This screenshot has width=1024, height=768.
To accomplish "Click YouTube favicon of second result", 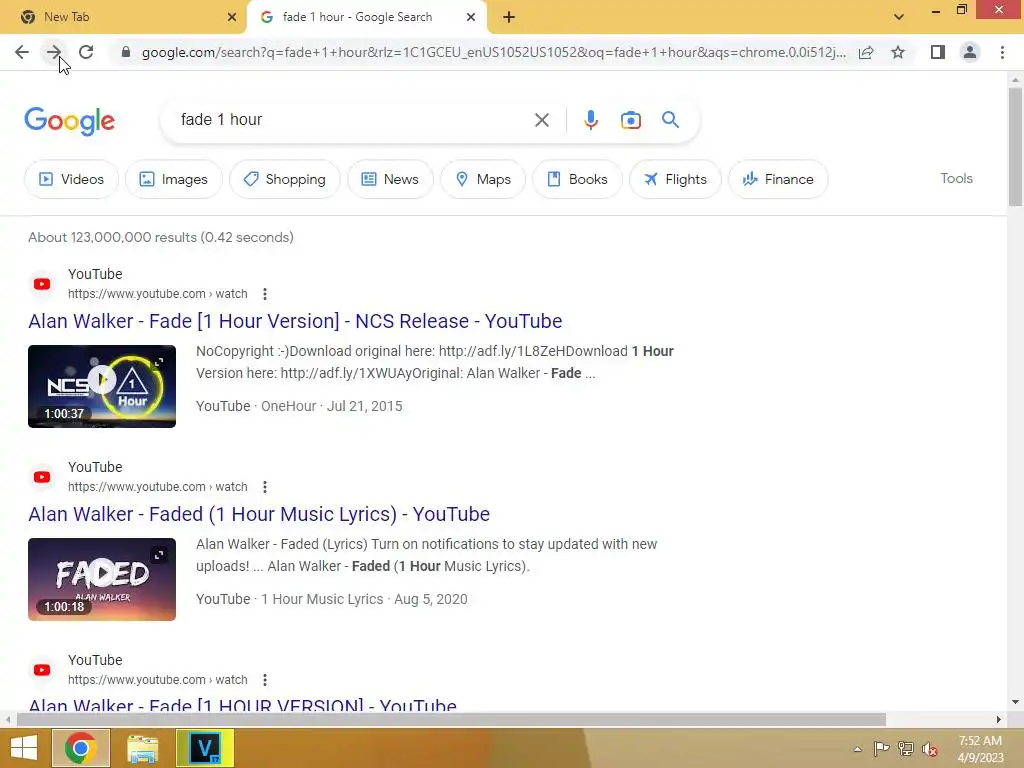I will [x=42, y=477].
